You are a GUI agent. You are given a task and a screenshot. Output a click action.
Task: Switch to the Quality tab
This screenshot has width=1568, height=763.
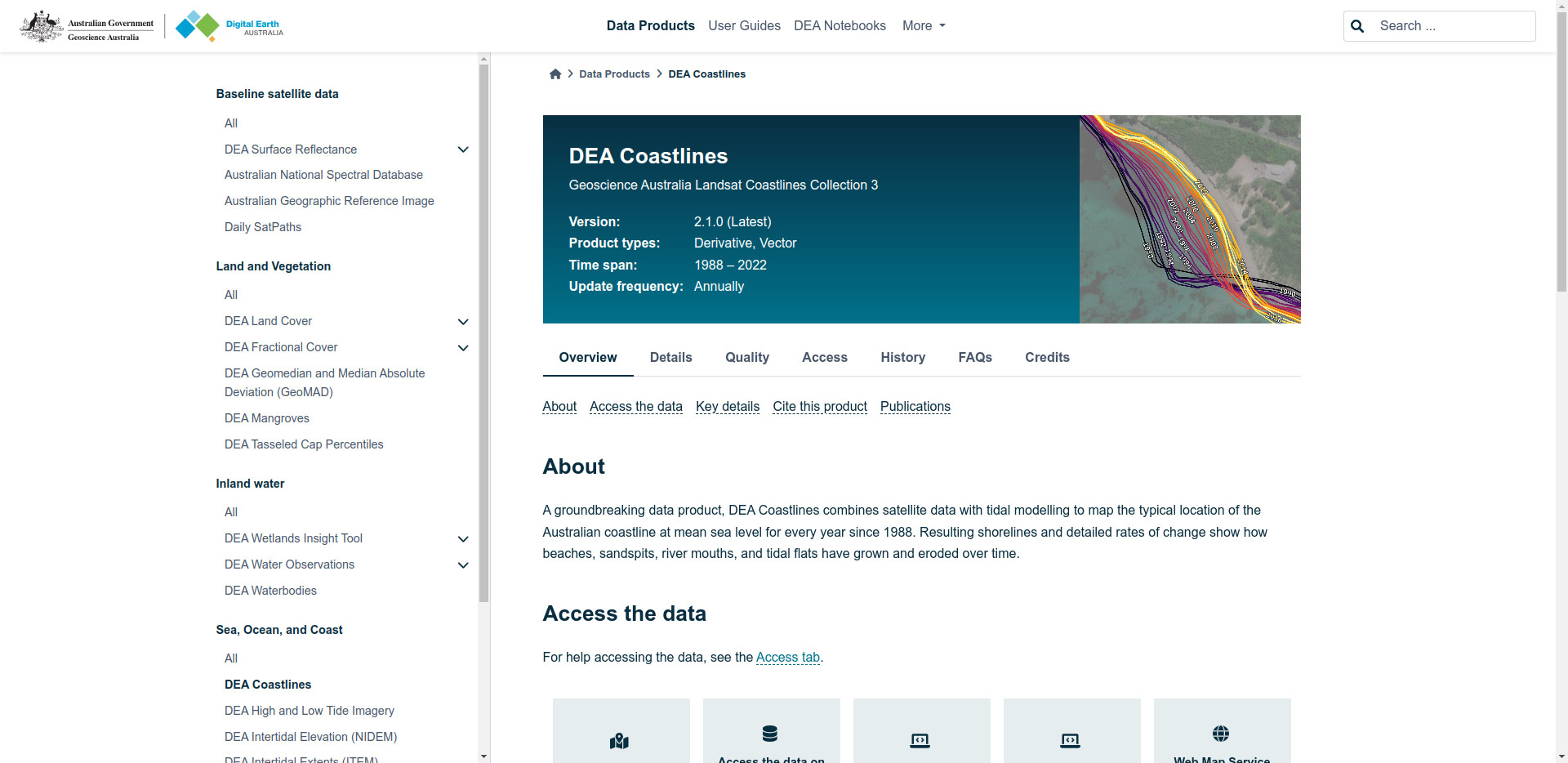tap(746, 358)
